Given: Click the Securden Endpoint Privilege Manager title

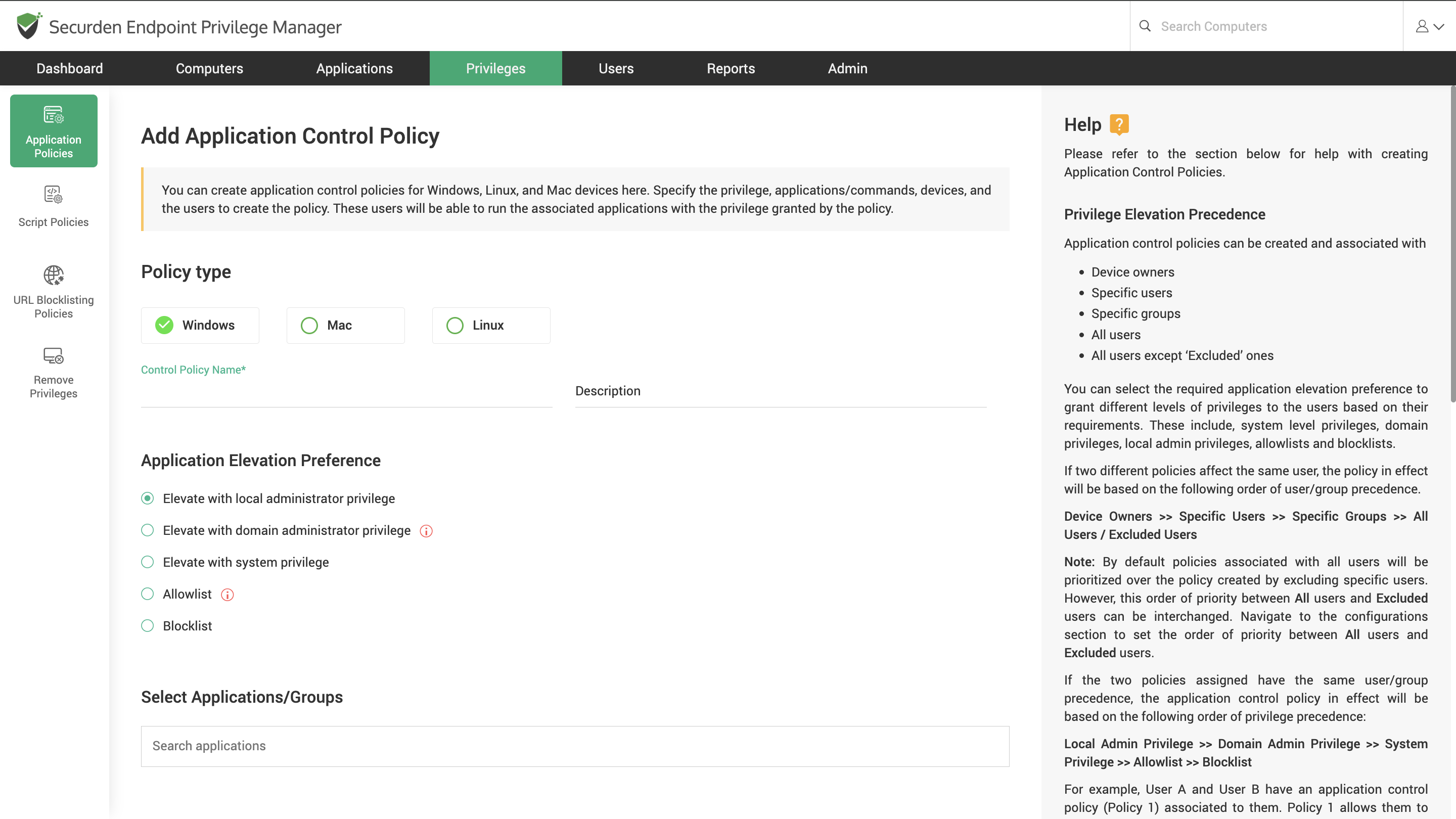Looking at the screenshot, I should pos(195,27).
